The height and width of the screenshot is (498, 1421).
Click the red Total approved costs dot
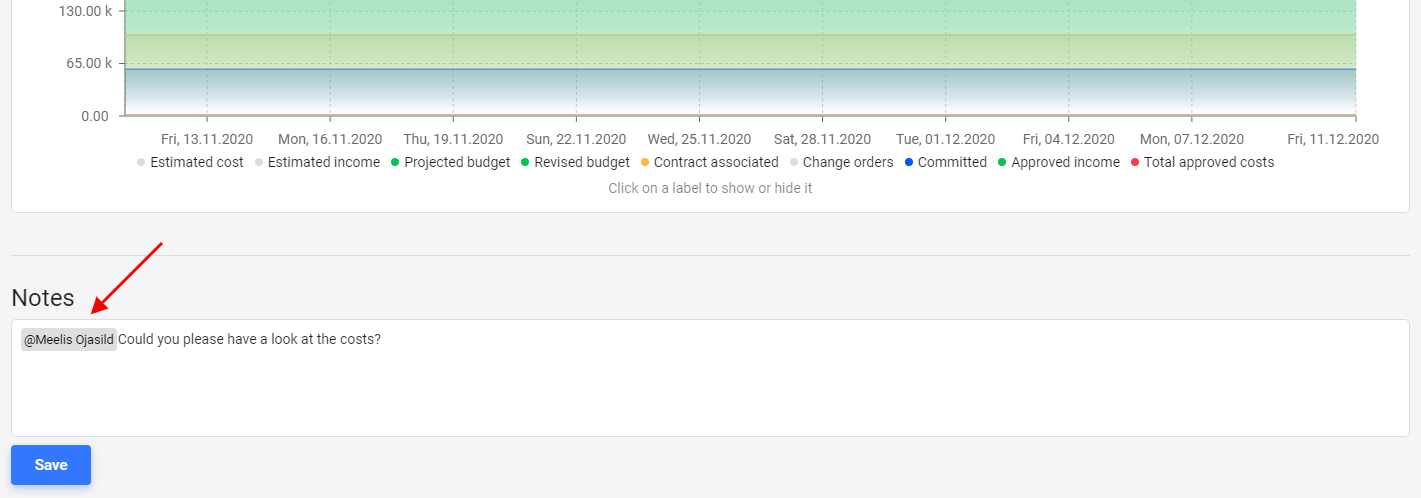tap(1135, 162)
